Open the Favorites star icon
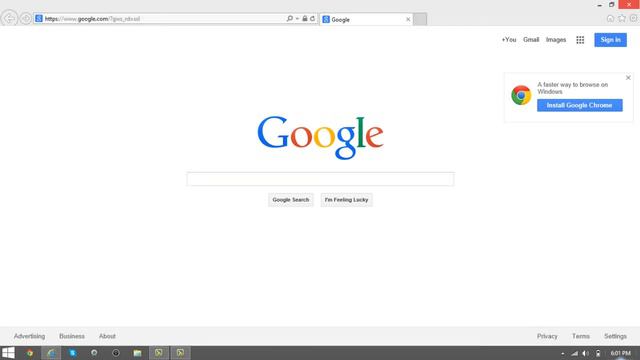 (x=622, y=18)
